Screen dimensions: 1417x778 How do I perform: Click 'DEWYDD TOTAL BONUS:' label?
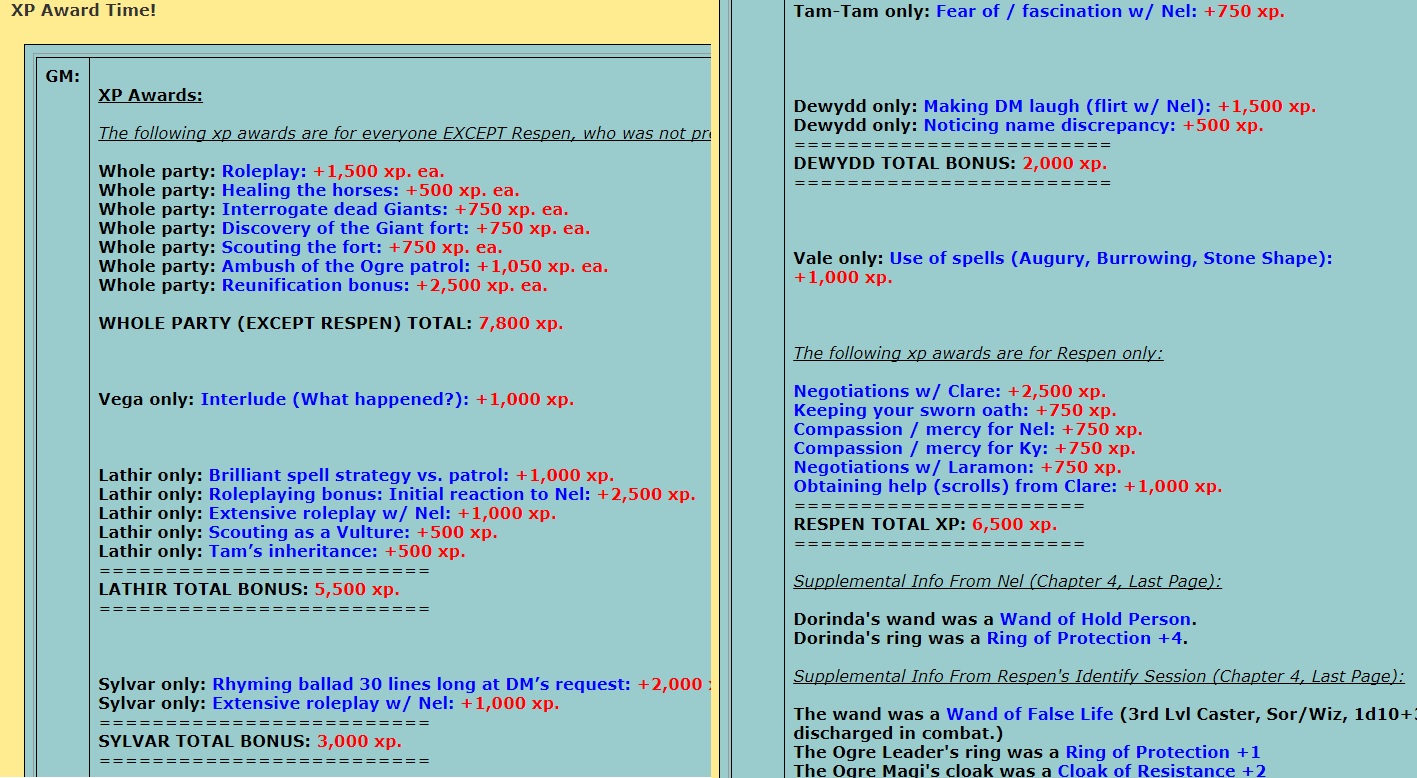tap(905, 164)
